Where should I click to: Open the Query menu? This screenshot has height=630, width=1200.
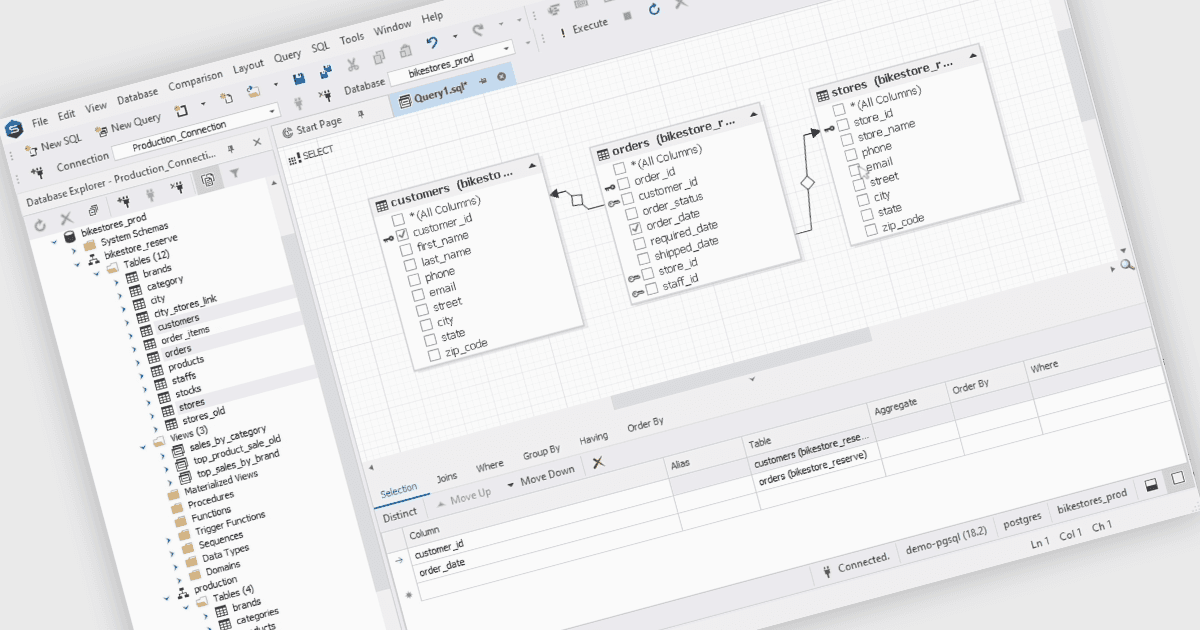pyautogui.click(x=288, y=58)
